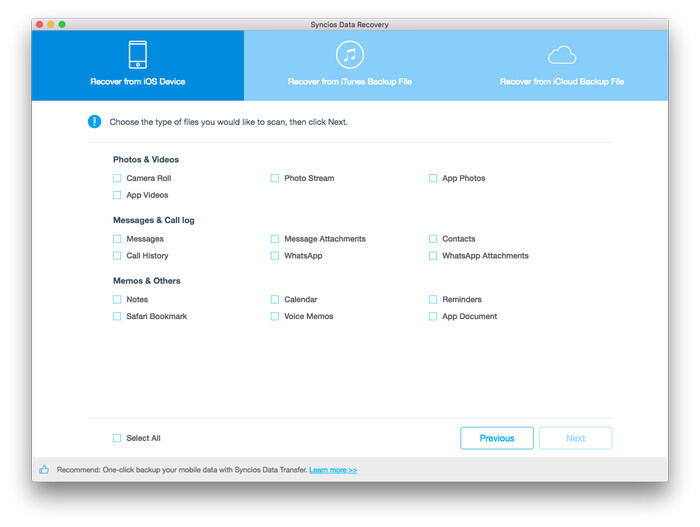Screen dimensions: 700x527
Task: Tick the Safari Bookmark checkbox
Action: 117,316
